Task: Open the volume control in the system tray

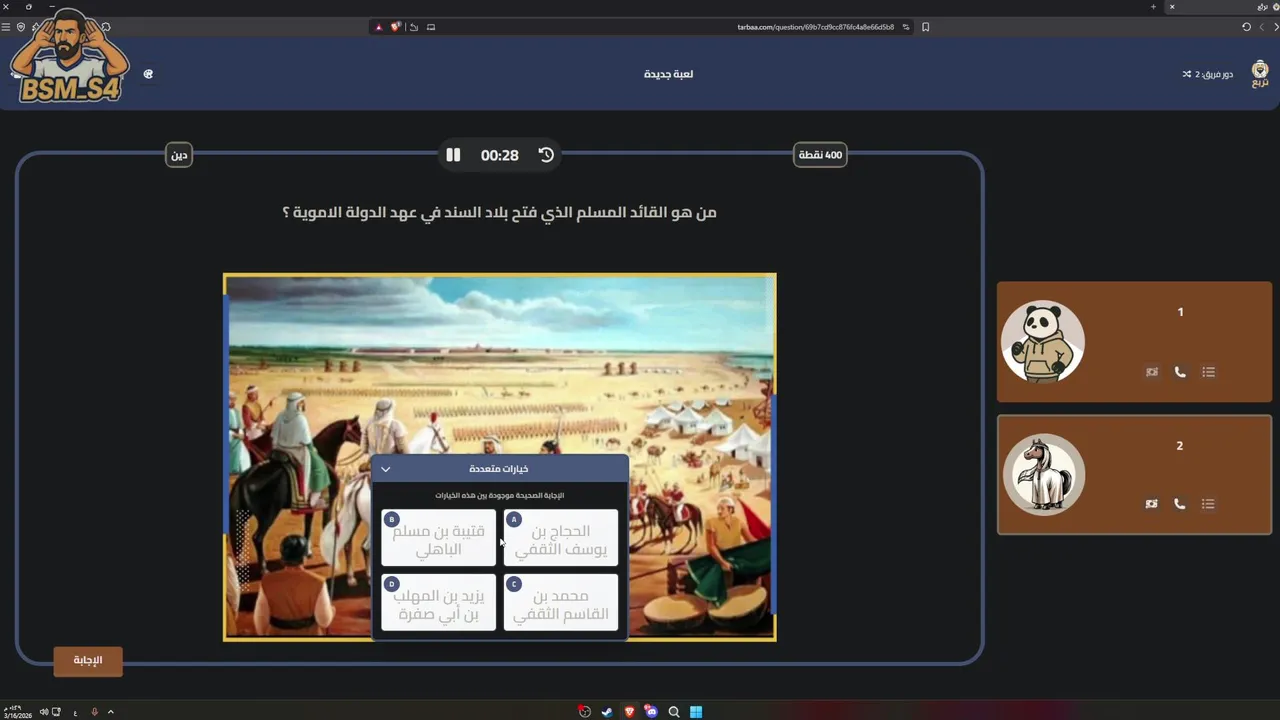Action: [44, 712]
